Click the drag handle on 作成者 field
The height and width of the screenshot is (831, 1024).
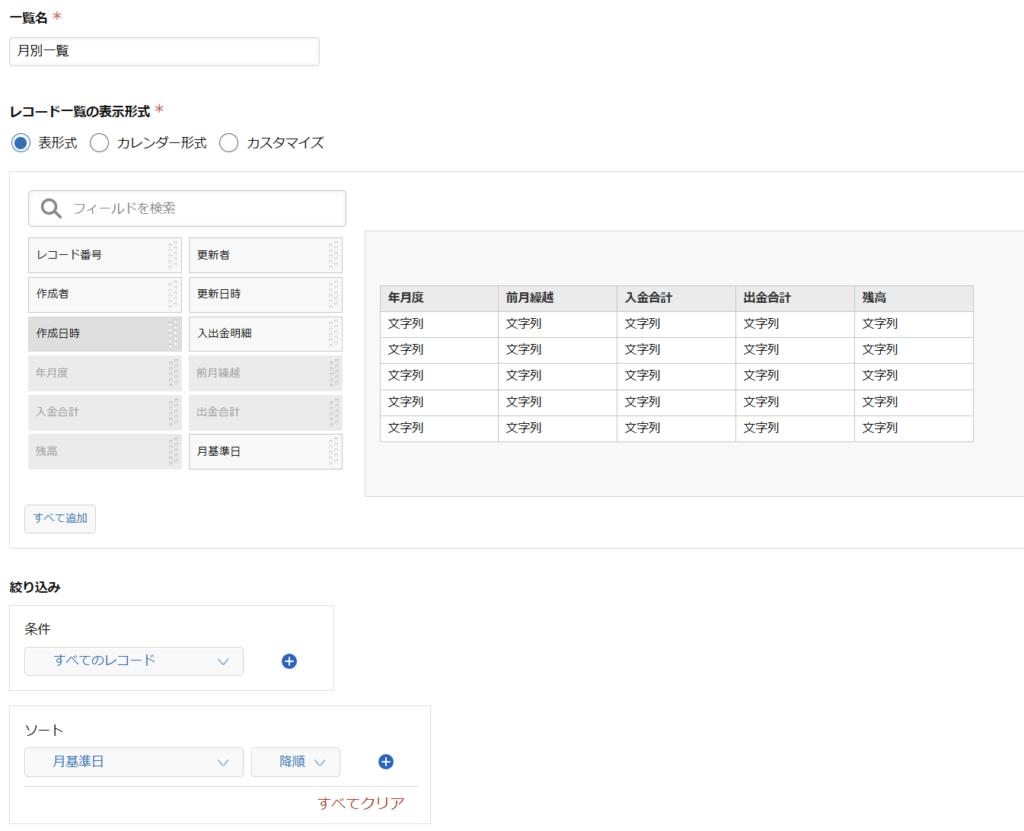(x=174, y=295)
